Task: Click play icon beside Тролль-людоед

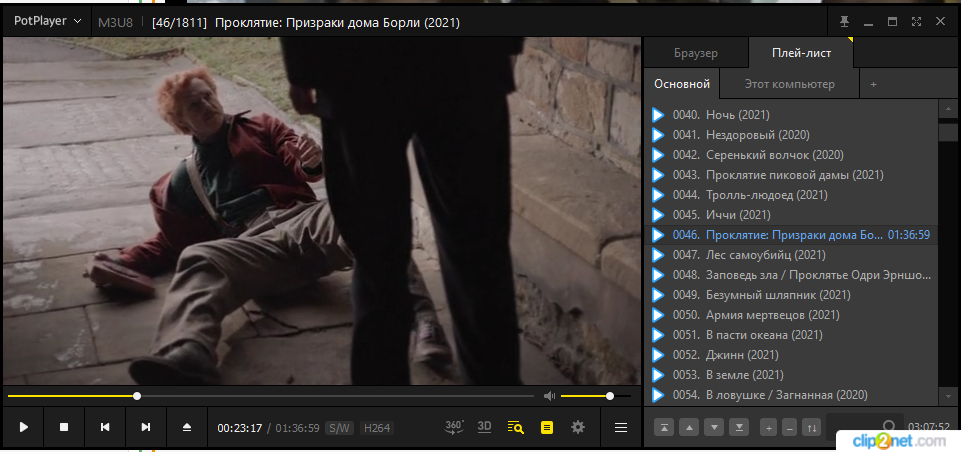Action: pyautogui.click(x=658, y=195)
